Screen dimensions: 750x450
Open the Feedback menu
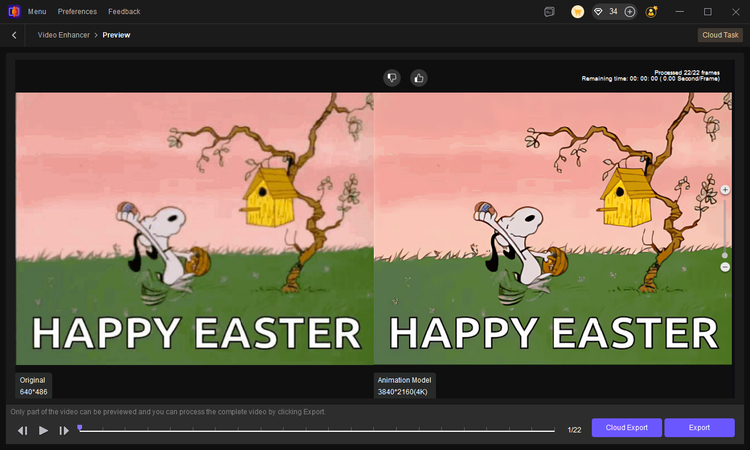point(124,11)
